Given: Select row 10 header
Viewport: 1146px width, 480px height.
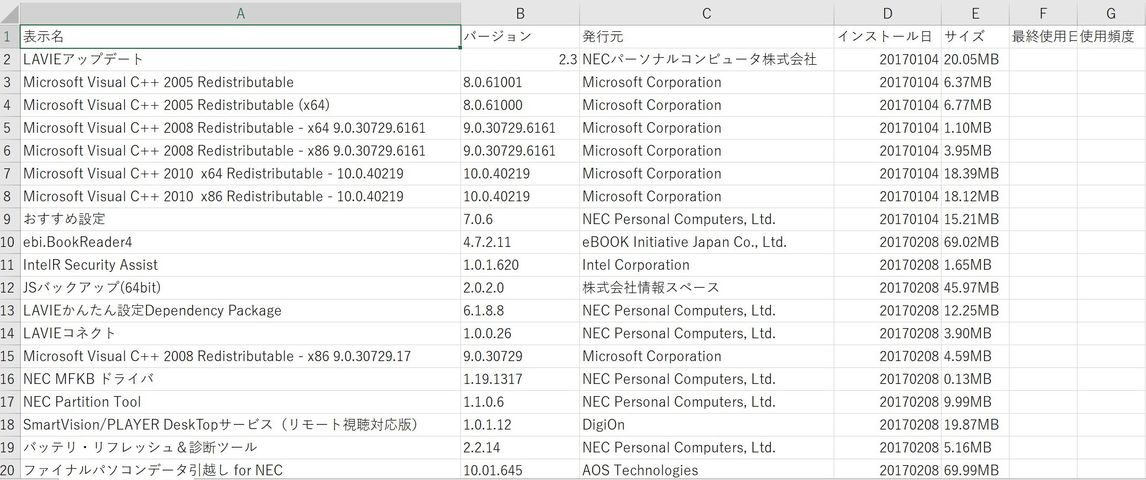Looking at the screenshot, I should (10, 242).
